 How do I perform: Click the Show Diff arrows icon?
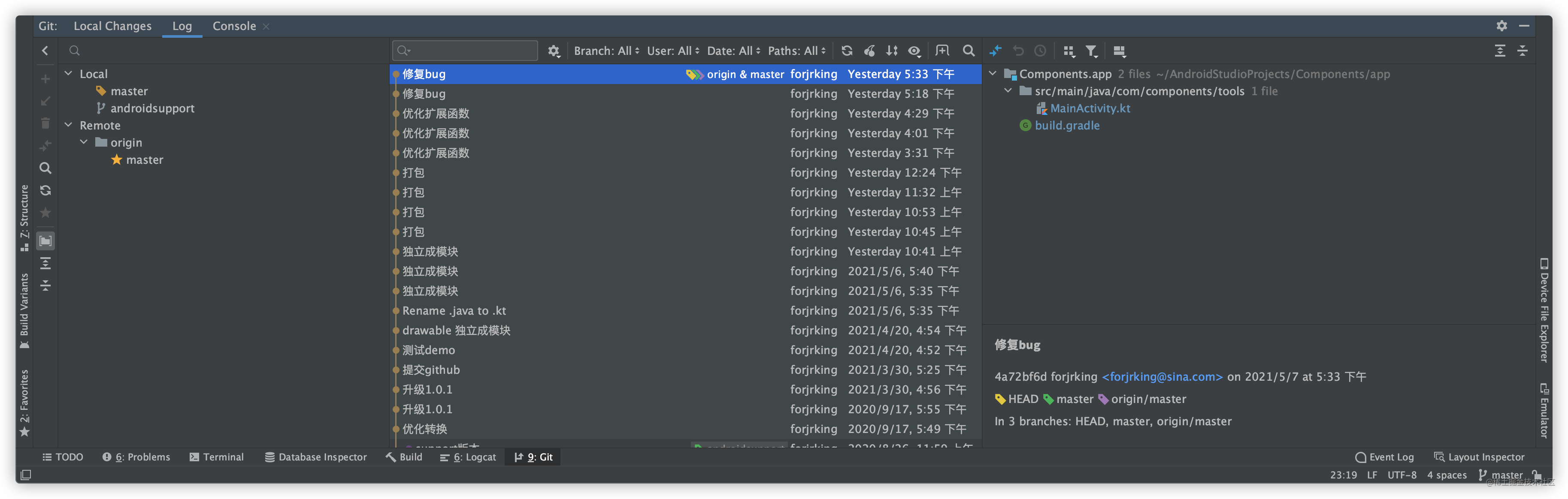pos(996,51)
